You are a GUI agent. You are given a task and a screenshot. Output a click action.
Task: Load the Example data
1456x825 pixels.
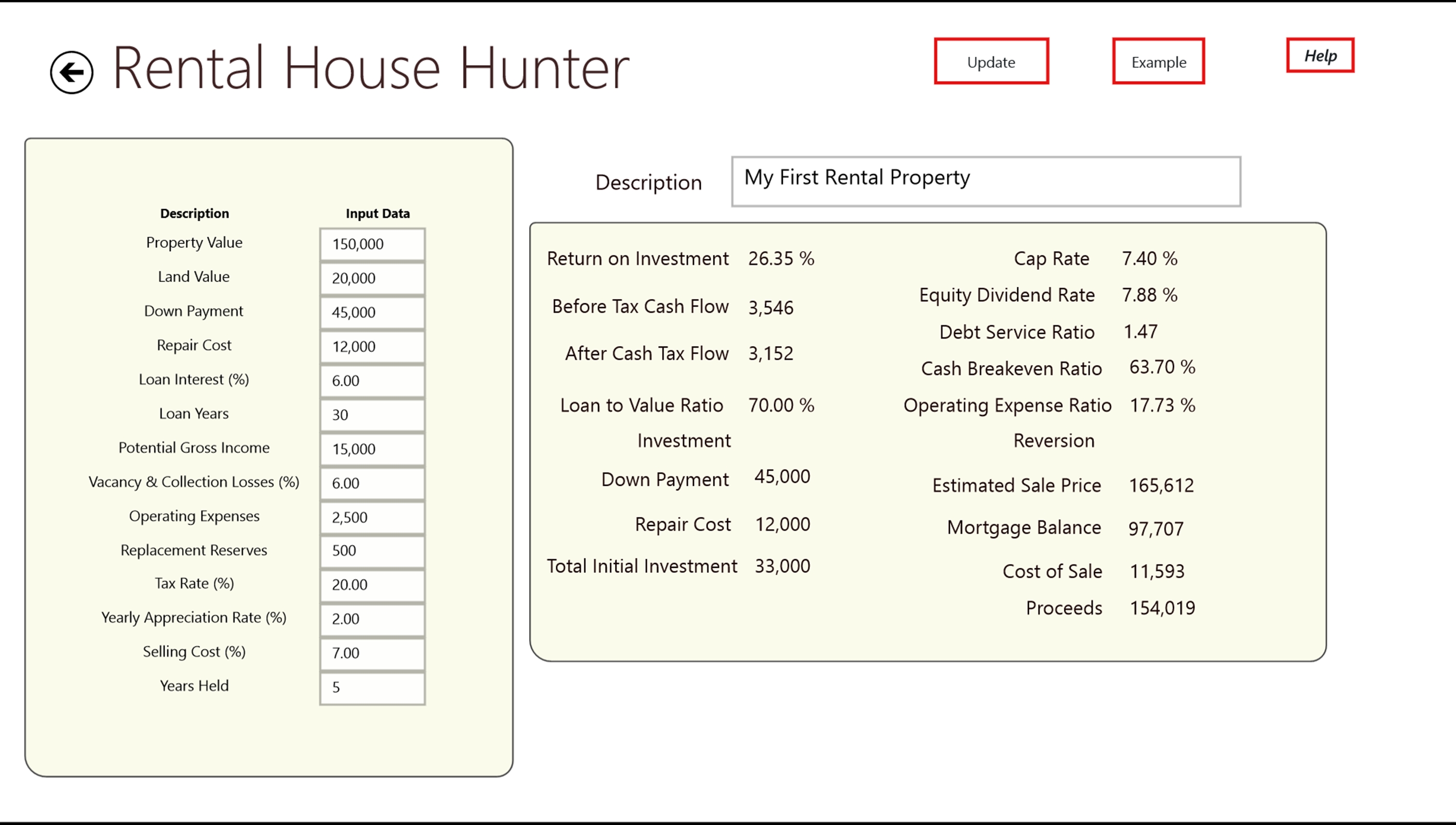click(x=1158, y=62)
